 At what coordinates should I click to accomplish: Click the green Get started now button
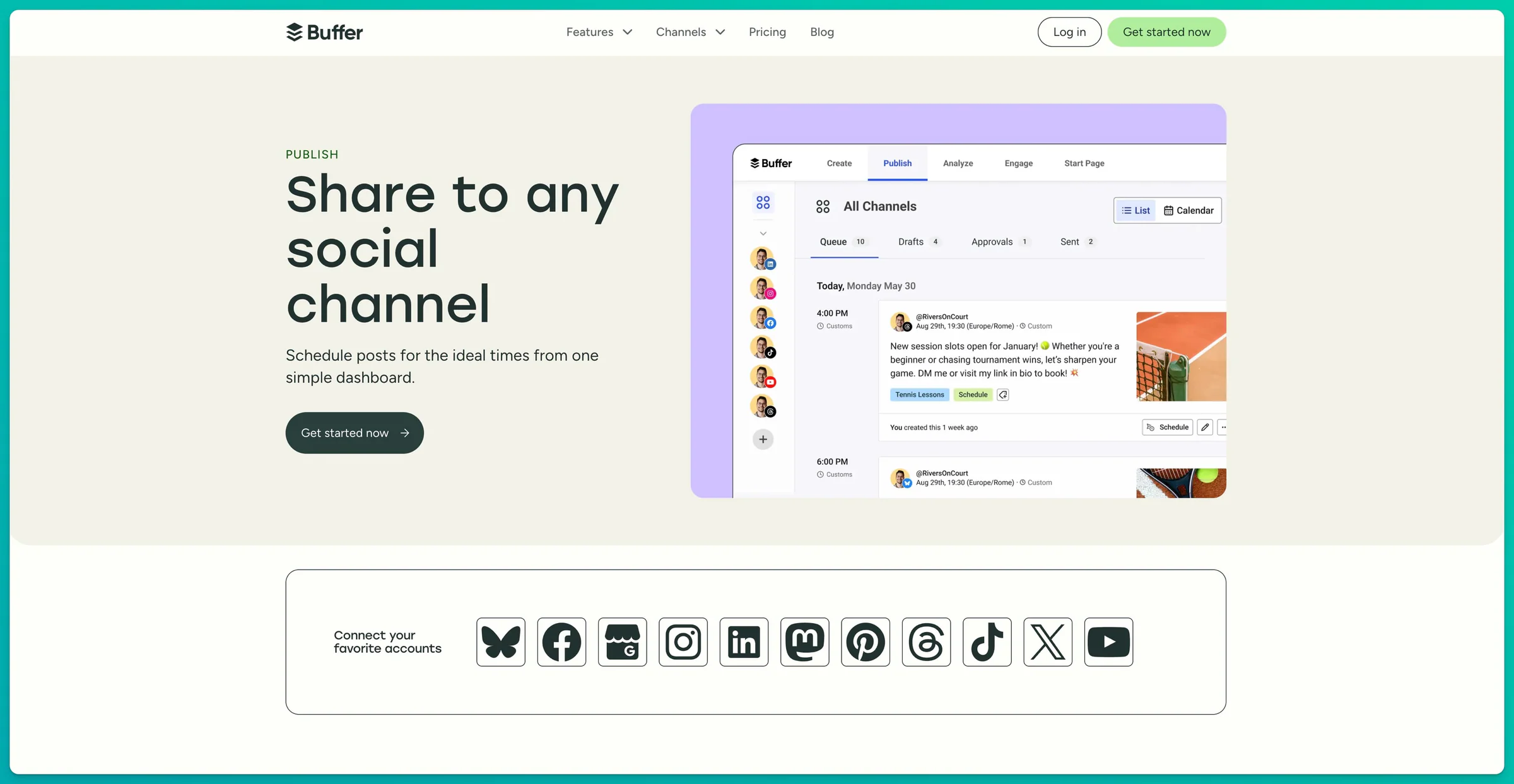coord(1166,32)
